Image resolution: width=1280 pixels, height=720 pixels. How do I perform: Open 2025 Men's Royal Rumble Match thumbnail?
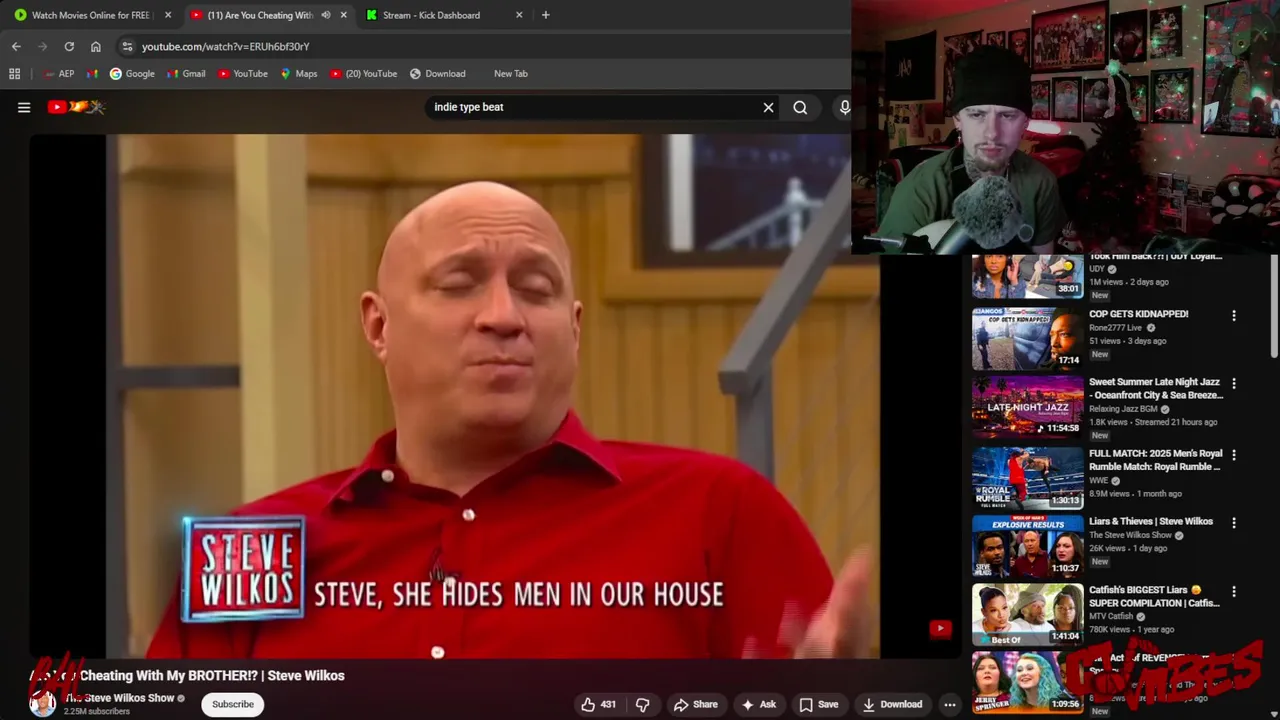tap(1028, 478)
